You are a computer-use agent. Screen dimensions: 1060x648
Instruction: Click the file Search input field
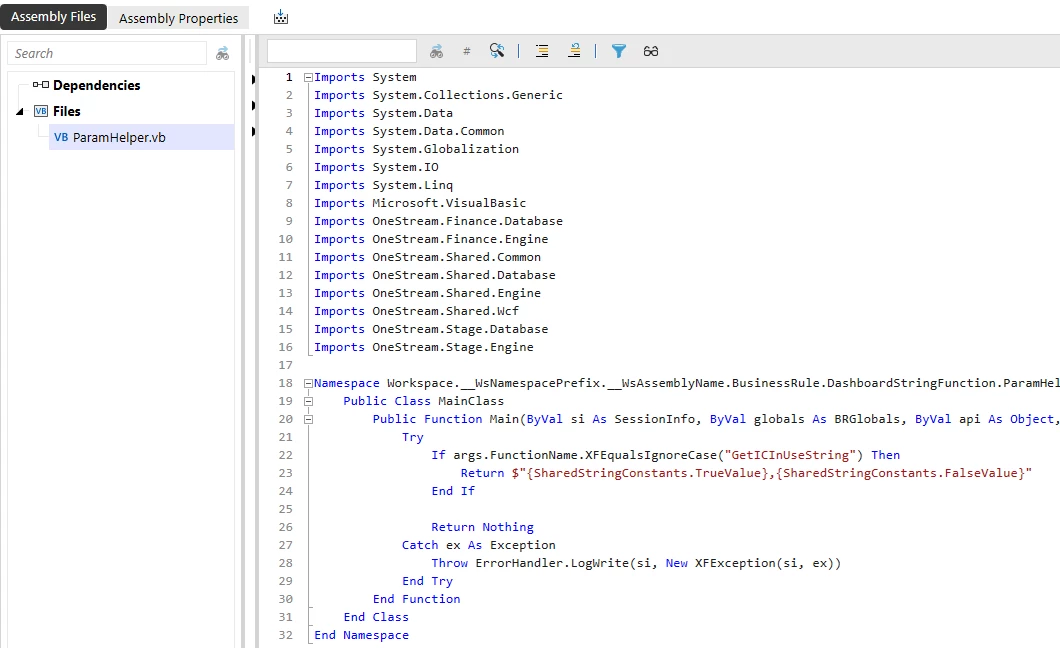107,53
